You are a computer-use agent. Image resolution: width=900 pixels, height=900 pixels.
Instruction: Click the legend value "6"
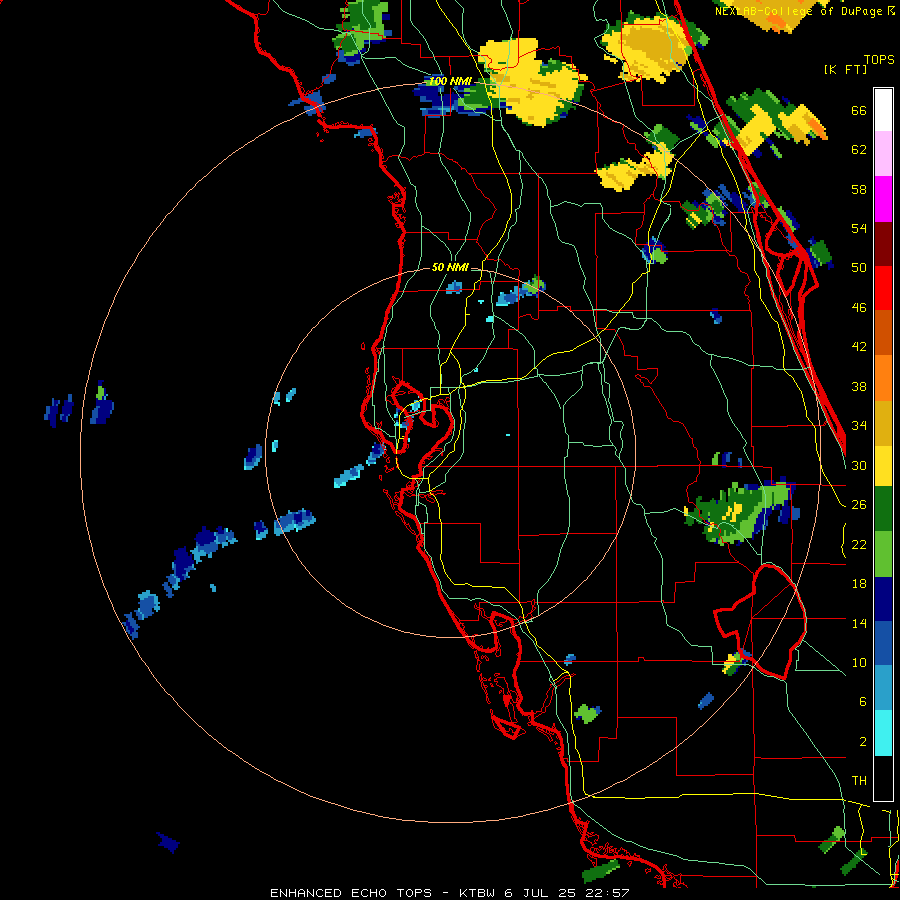[x=863, y=701]
